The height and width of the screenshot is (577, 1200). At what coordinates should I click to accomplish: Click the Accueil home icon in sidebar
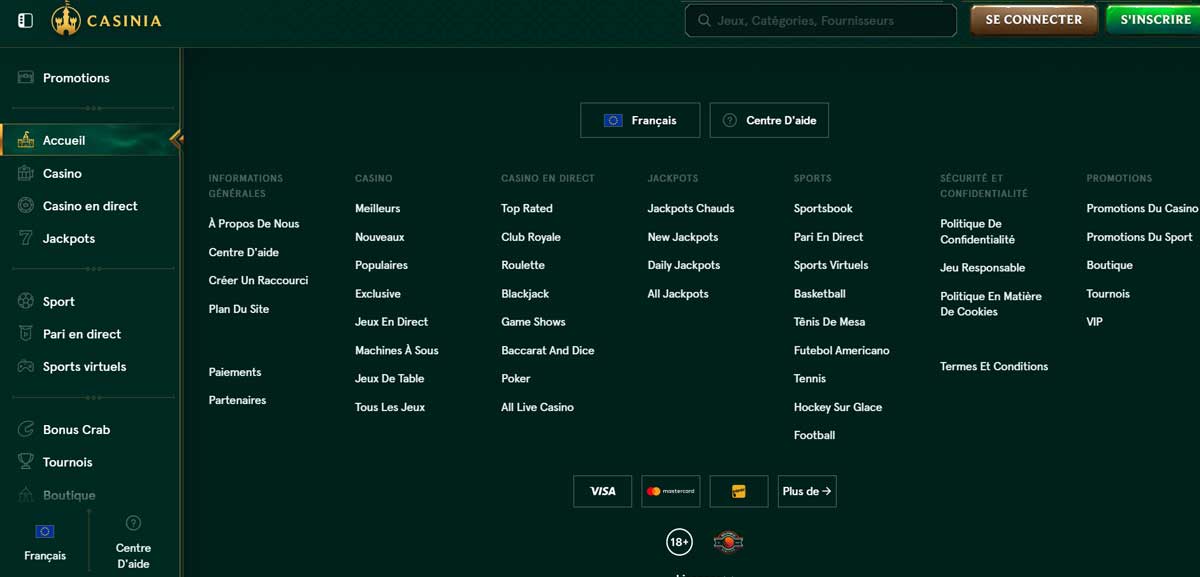tap(26, 141)
